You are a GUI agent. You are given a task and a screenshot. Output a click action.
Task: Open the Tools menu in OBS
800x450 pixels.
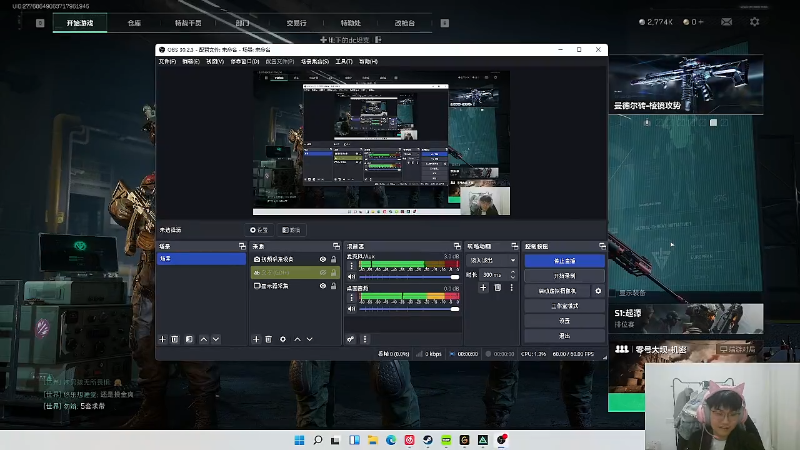[344, 61]
